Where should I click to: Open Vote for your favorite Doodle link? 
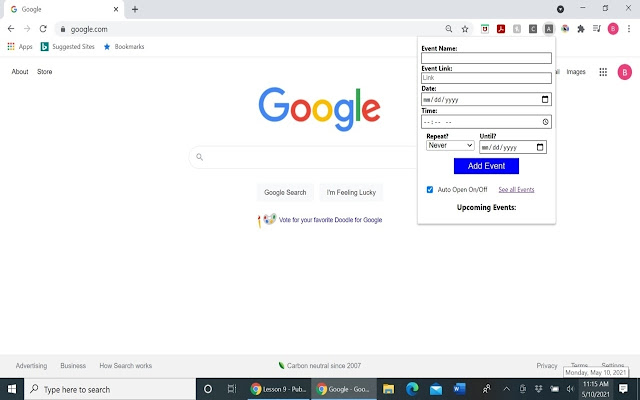331,220
